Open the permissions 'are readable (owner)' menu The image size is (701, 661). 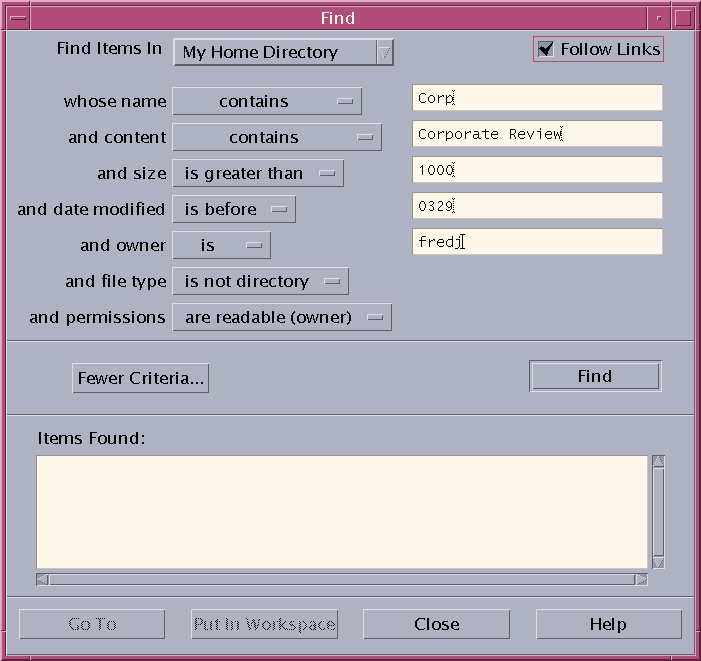click(281, 317)
